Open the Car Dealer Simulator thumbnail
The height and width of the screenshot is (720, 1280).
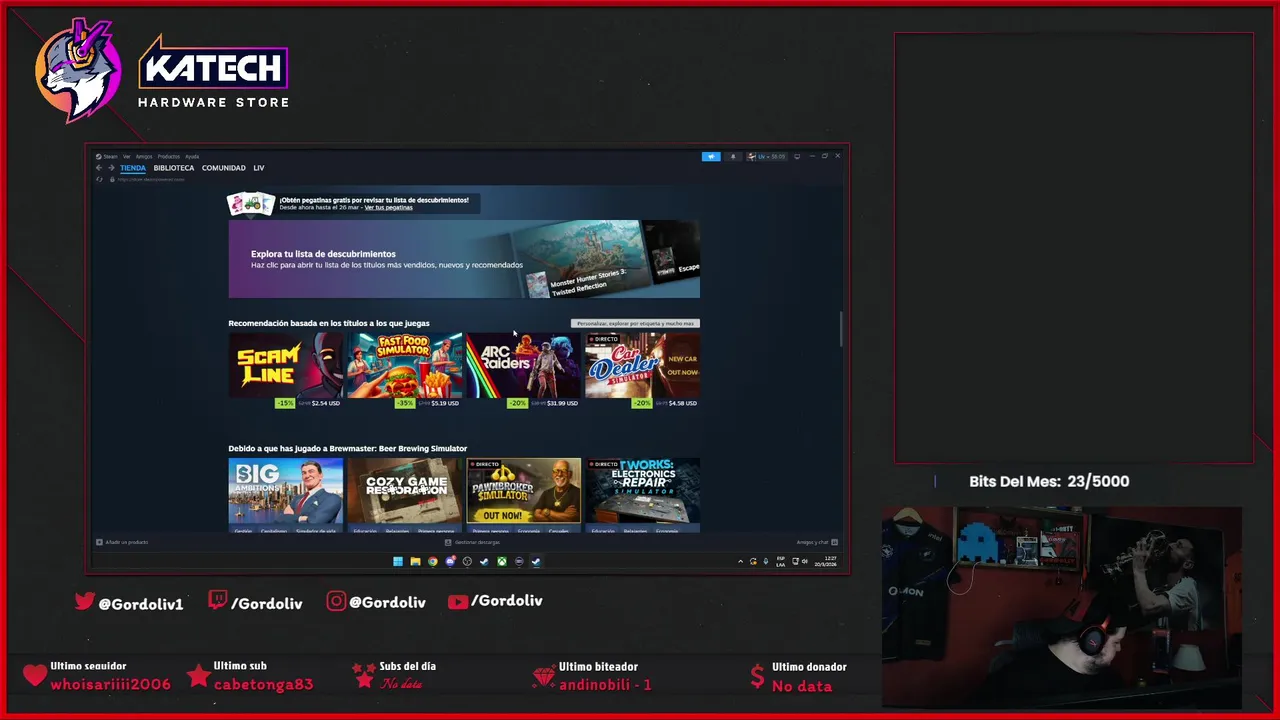[x=642, y=365]
